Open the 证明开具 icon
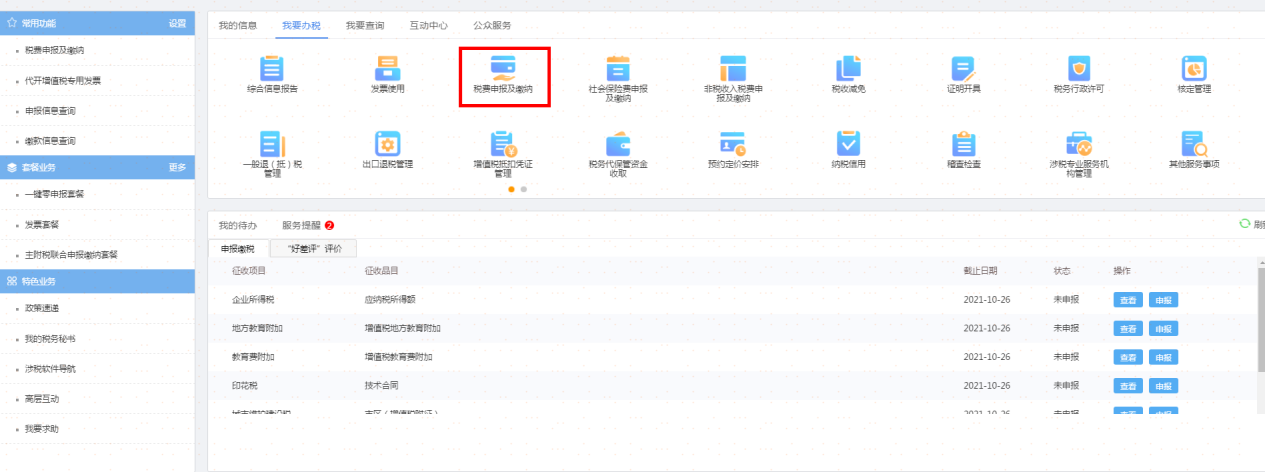Viewport: 1265px width, 472px height. click(x=964, y=68)
